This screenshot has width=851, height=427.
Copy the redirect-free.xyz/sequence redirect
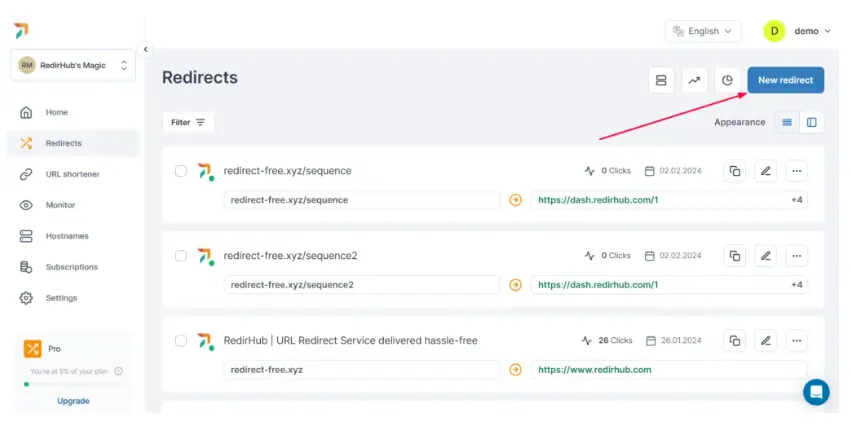735,171
